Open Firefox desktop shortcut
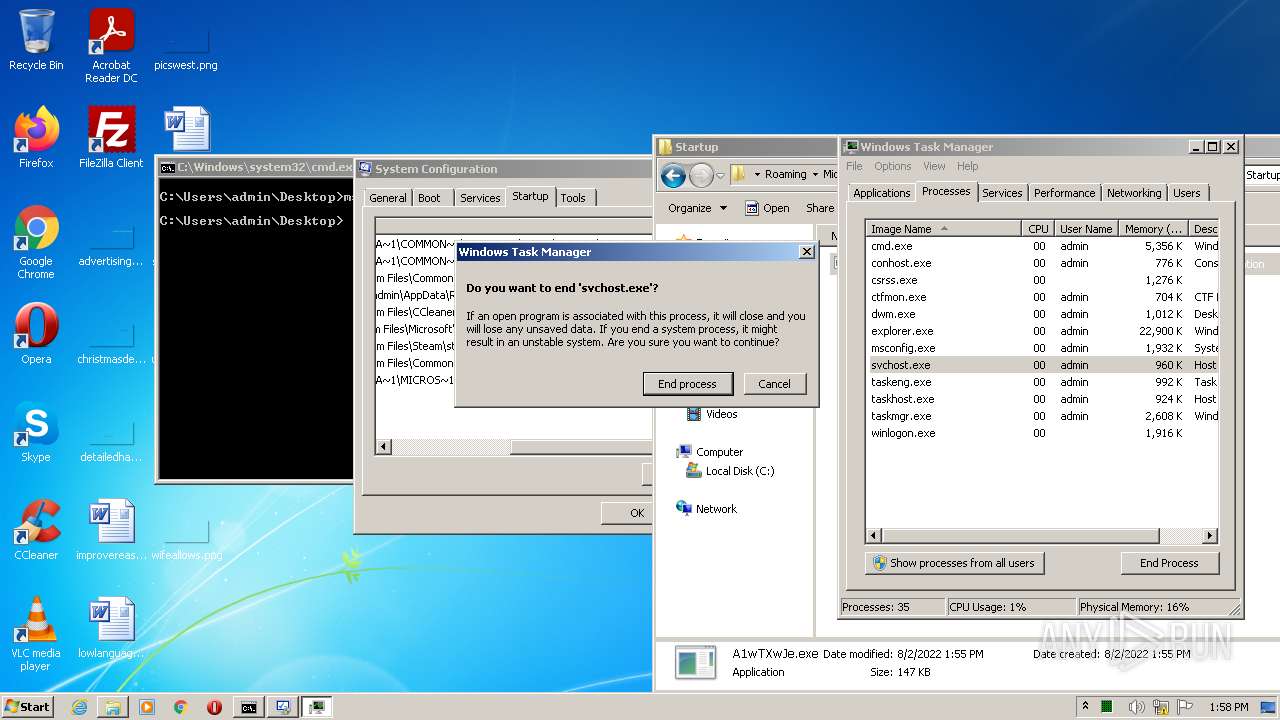 tap(36, 138)
